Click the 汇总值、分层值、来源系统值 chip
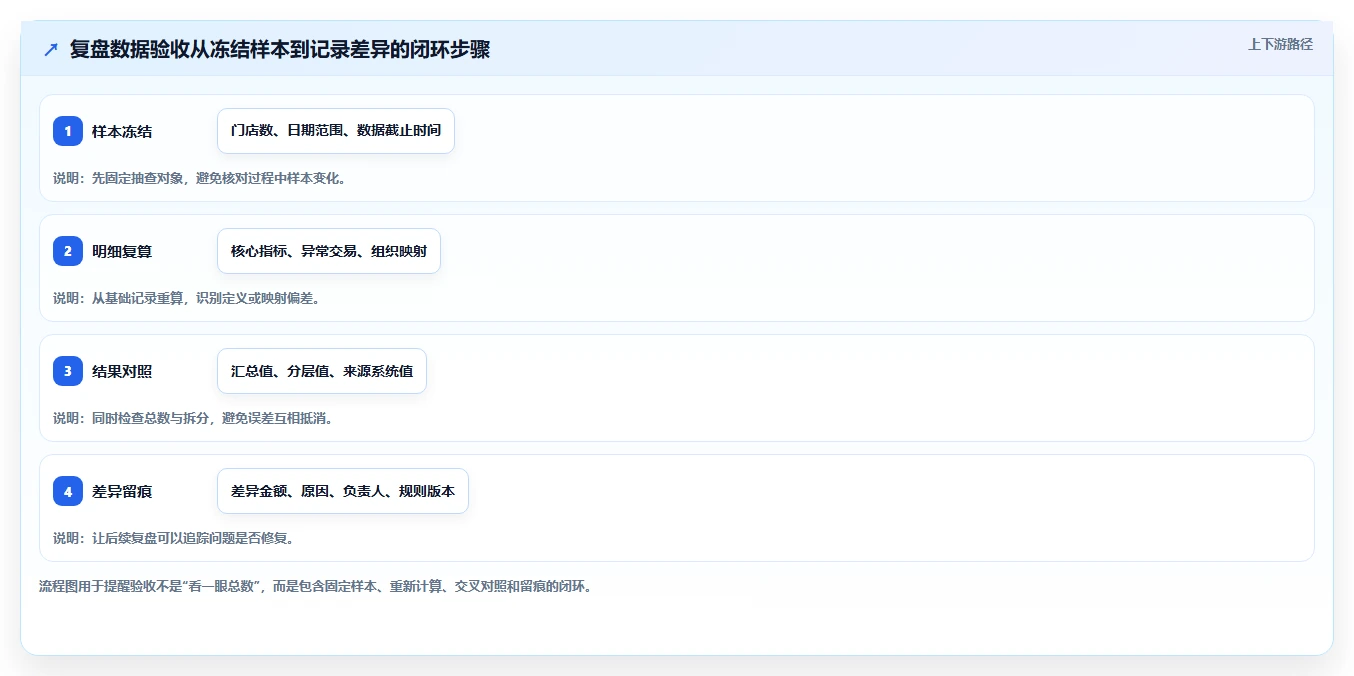Viewport: 1354px width, 676px height. point(322,371)
